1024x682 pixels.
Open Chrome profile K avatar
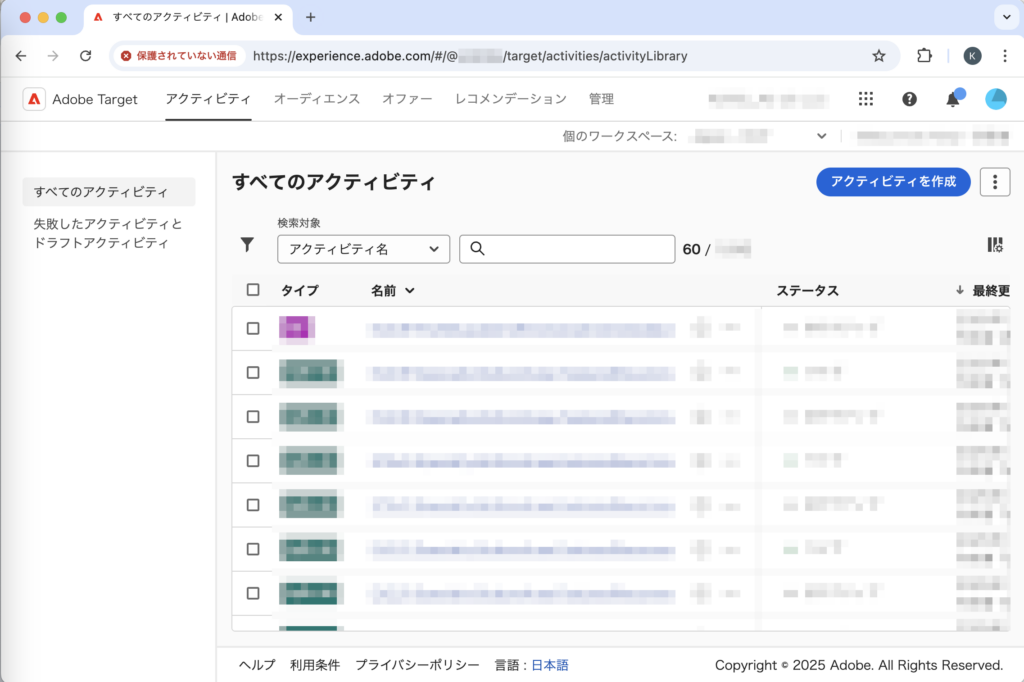coord(972,56)
